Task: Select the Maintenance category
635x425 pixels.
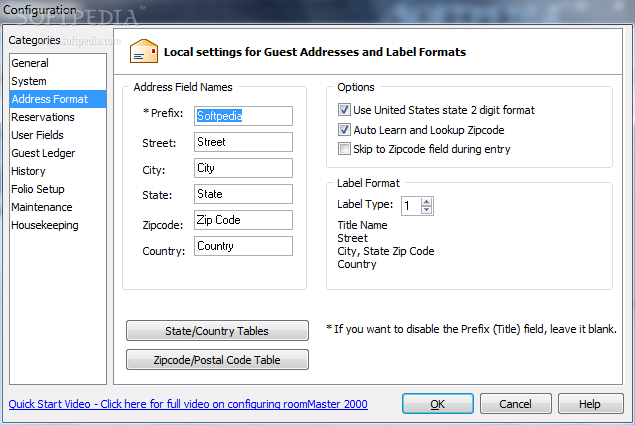Action: click(x=58, y=207)
